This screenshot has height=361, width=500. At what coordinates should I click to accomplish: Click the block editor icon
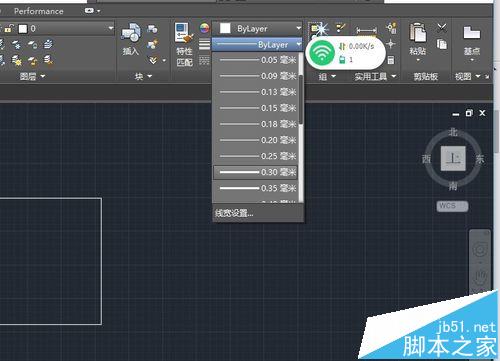[152, 44]
